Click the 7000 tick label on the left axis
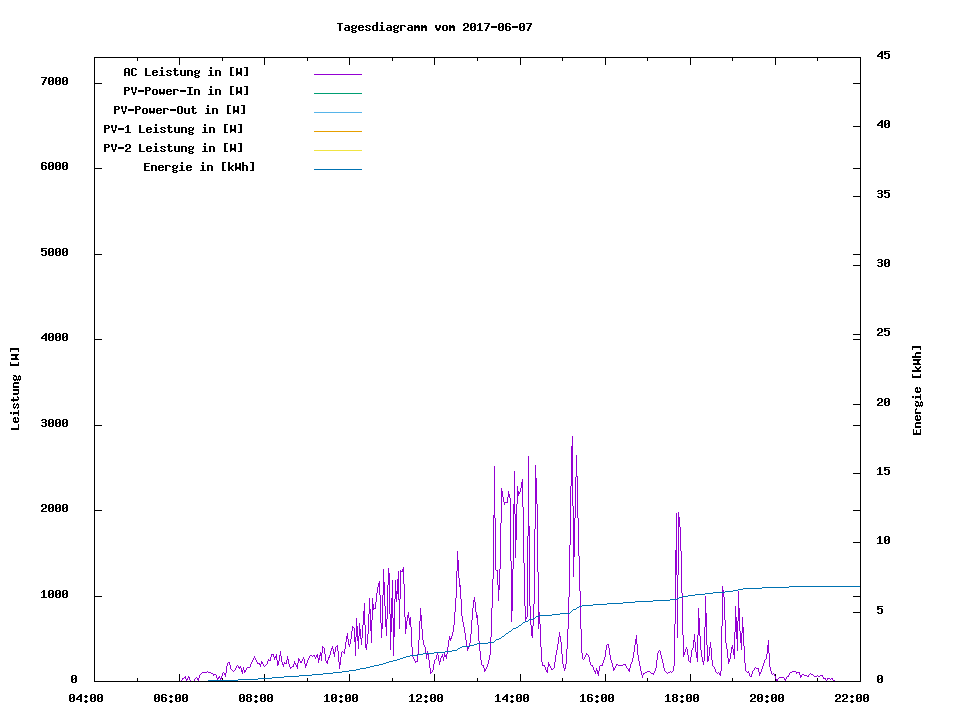The width and height of the screenshot is (960, 720). 52,82
